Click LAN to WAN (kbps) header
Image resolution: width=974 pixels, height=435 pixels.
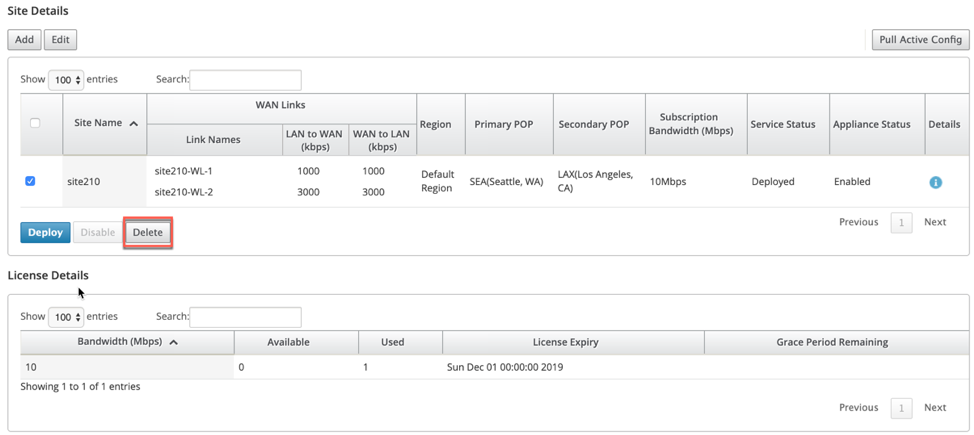pos(315,140)
